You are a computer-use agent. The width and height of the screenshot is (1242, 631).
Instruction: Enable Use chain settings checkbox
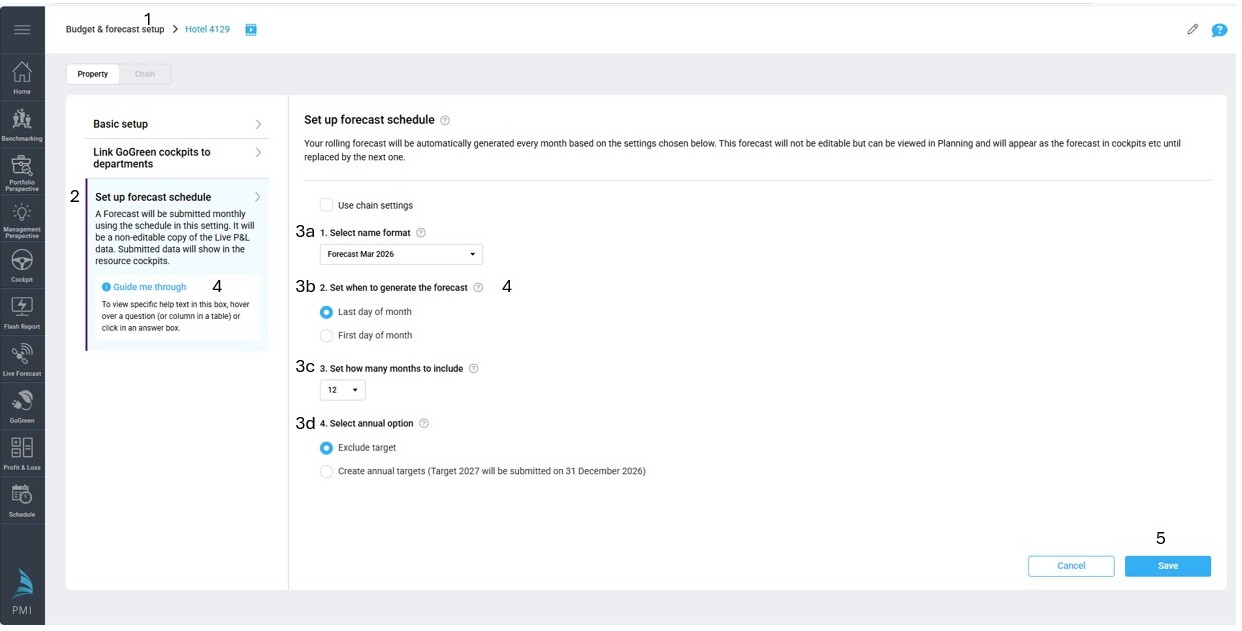tap(326, 205)
